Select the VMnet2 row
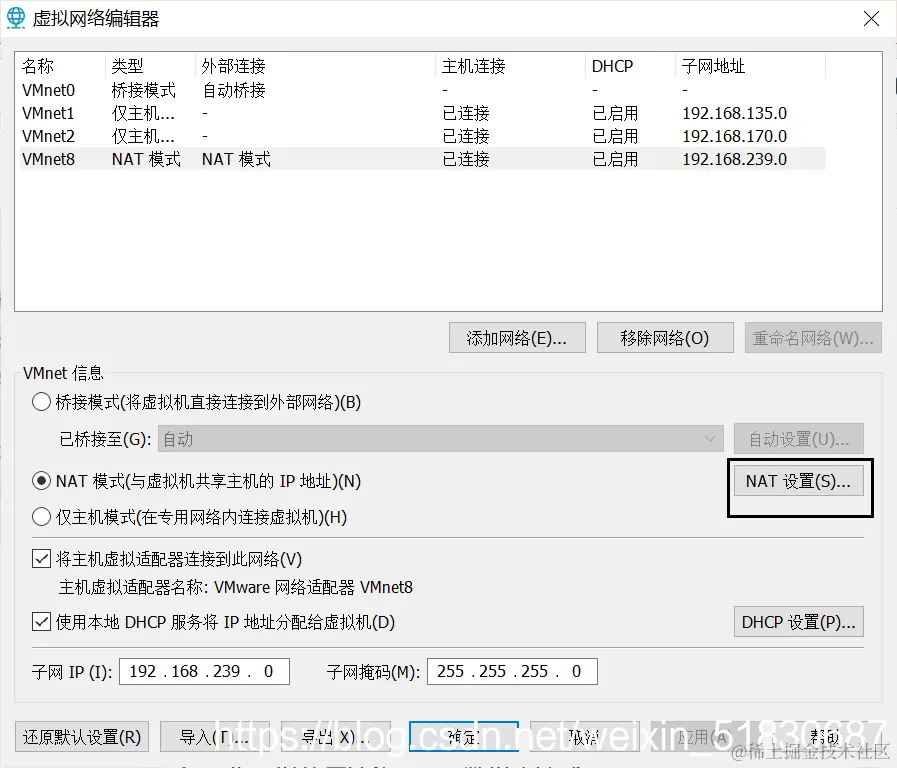The image size is (897, 768). (422, 136)
